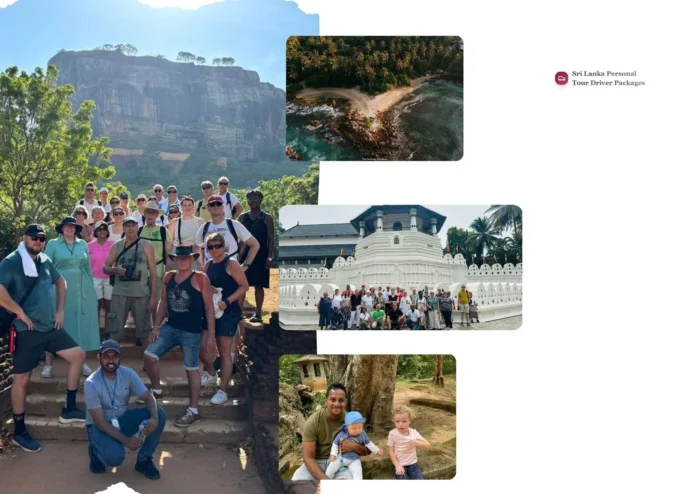Click the man in hat and black tank top
The image size is (696, 494).
point(182,333)
